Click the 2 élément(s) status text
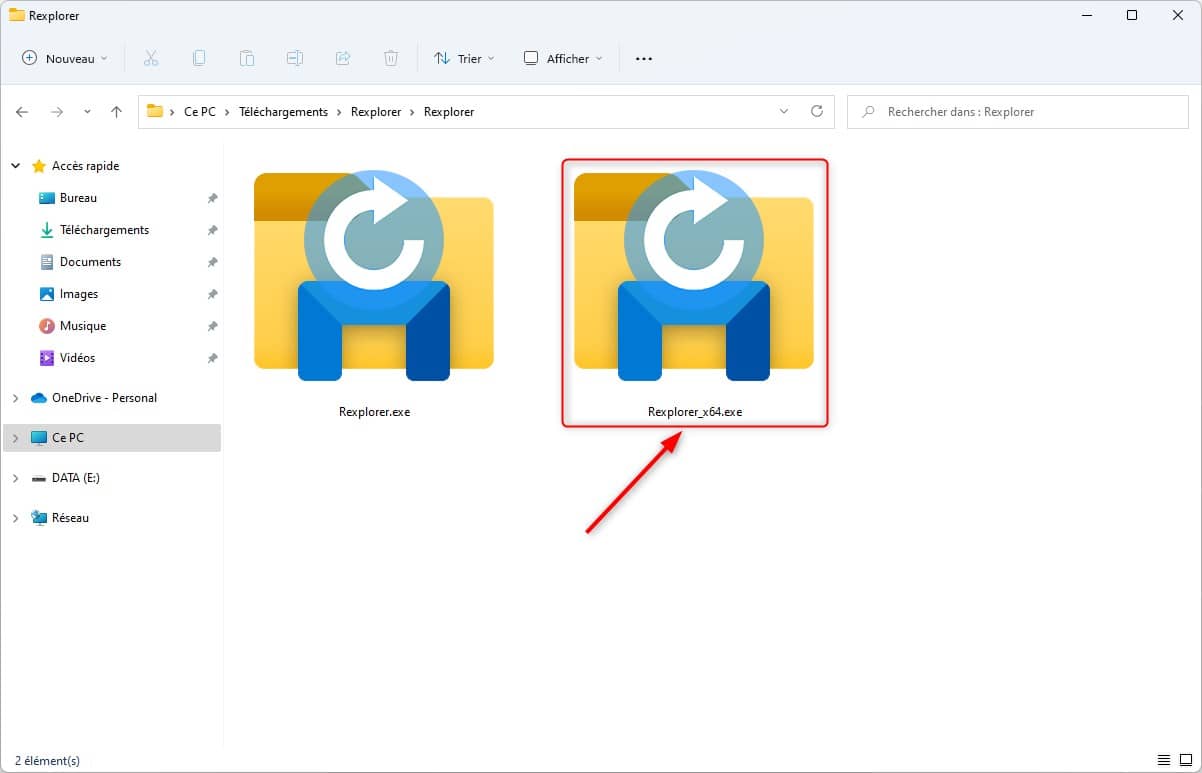 [x=47, y=761]
